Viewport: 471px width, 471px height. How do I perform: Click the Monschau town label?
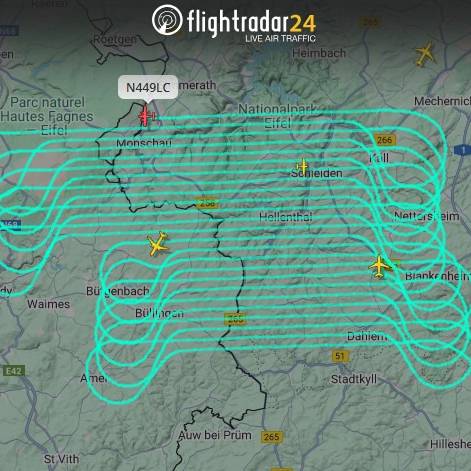point(144,144)
